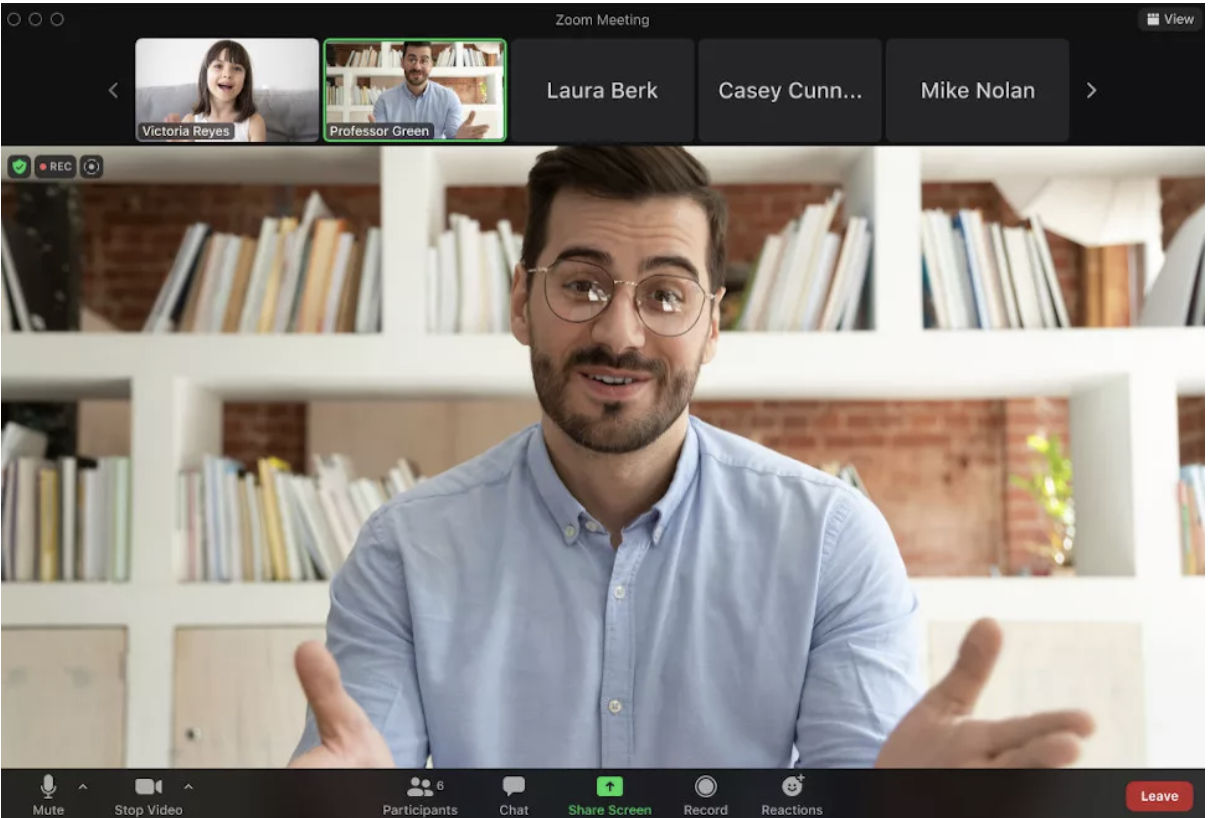Click the circular target icon beside REC
1209x818 pixels.
[x=91, y=167]
